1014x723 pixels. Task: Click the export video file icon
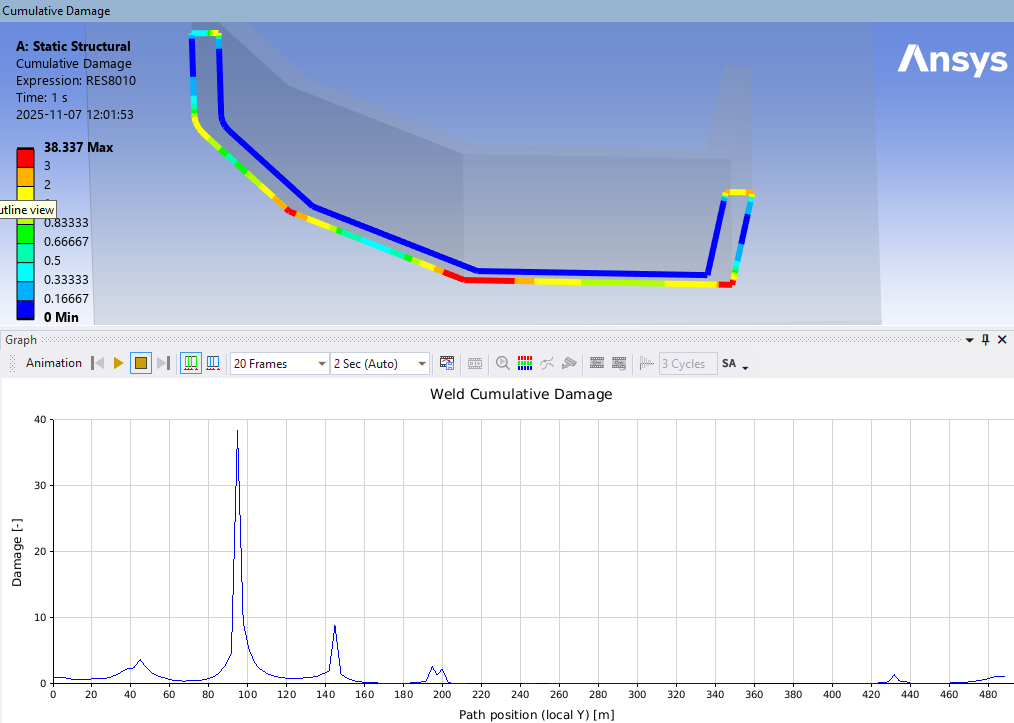(447, 364)
